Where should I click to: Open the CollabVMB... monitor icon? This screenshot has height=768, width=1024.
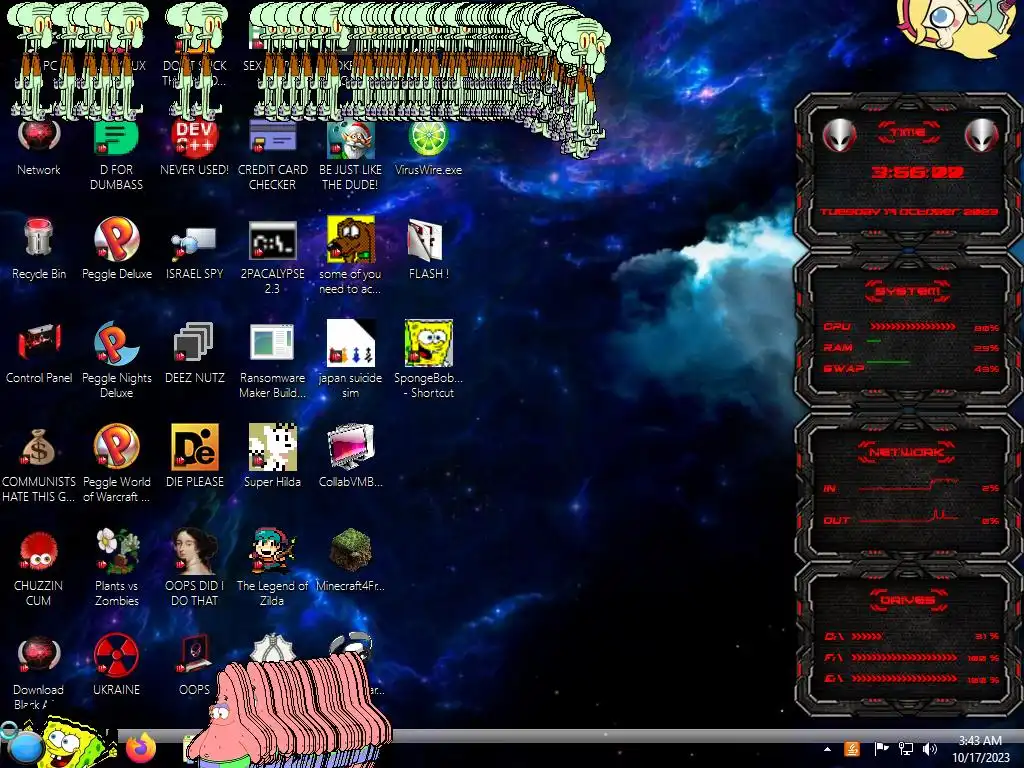tap(350, 456)
